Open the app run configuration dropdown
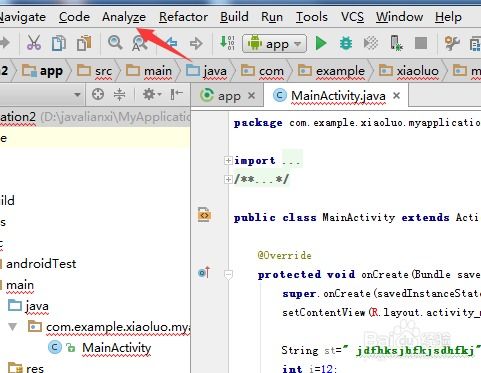 click(x=274, y=44)
